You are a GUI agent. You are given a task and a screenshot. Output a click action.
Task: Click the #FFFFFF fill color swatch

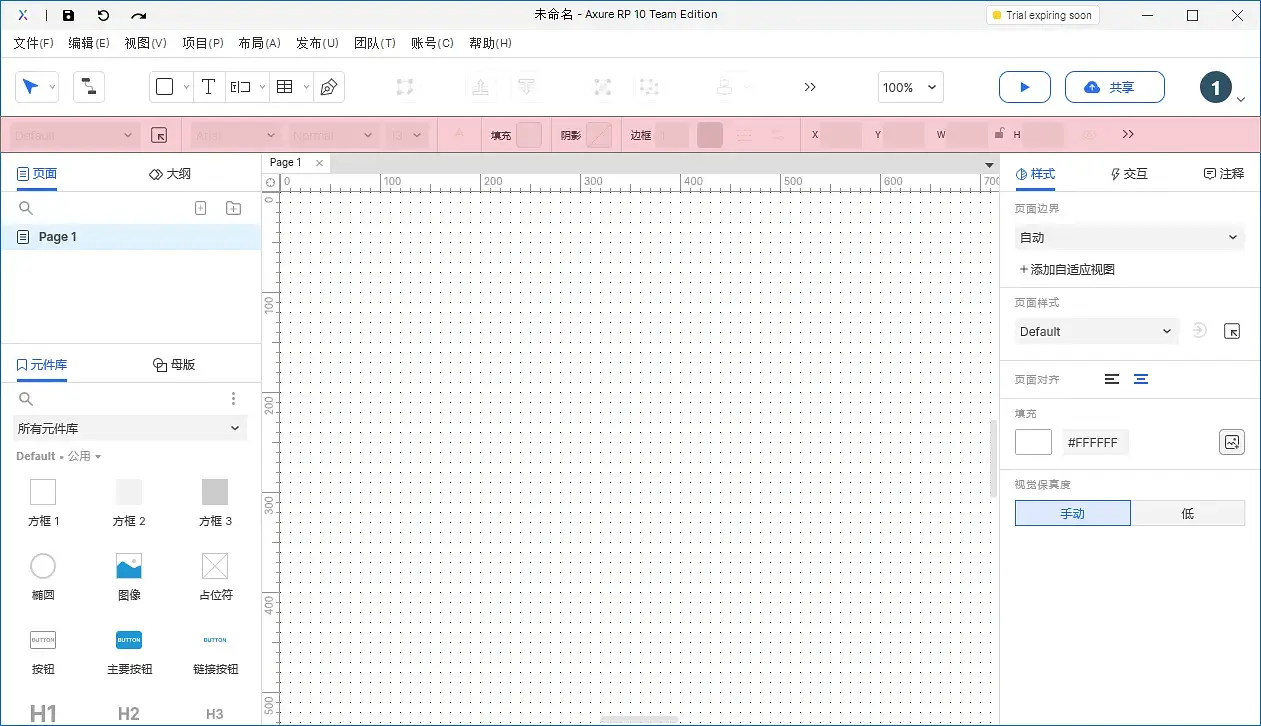(x=1033, y=441)
